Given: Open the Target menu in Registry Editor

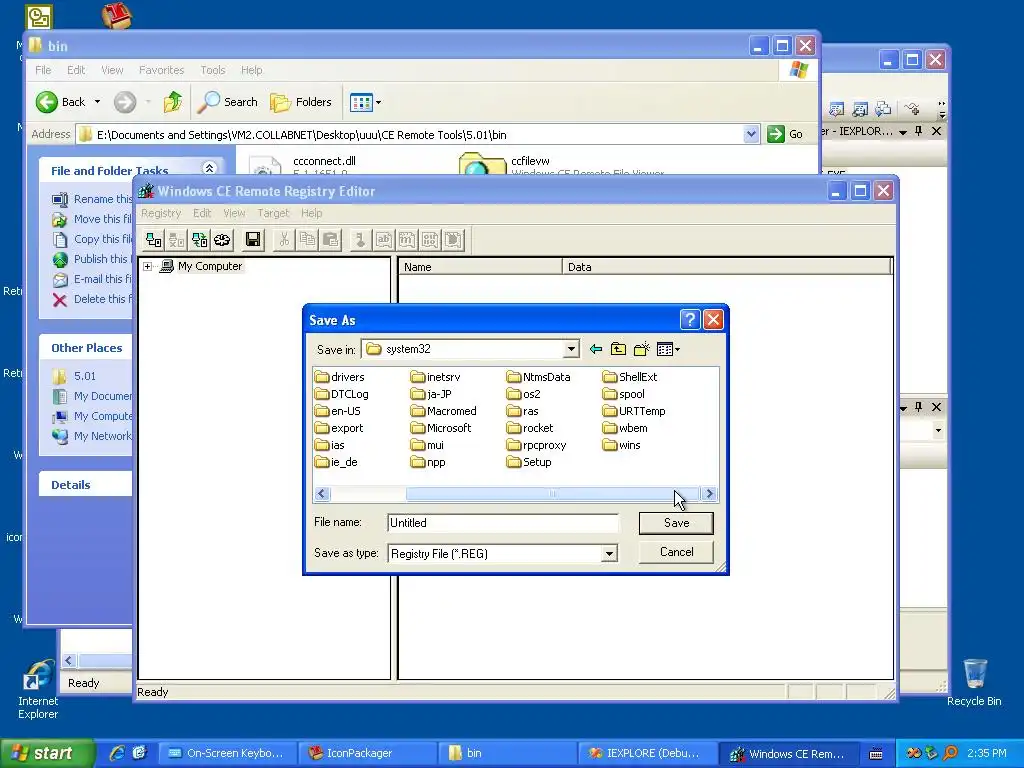Looking at the screenshot, I should [273, 213].
